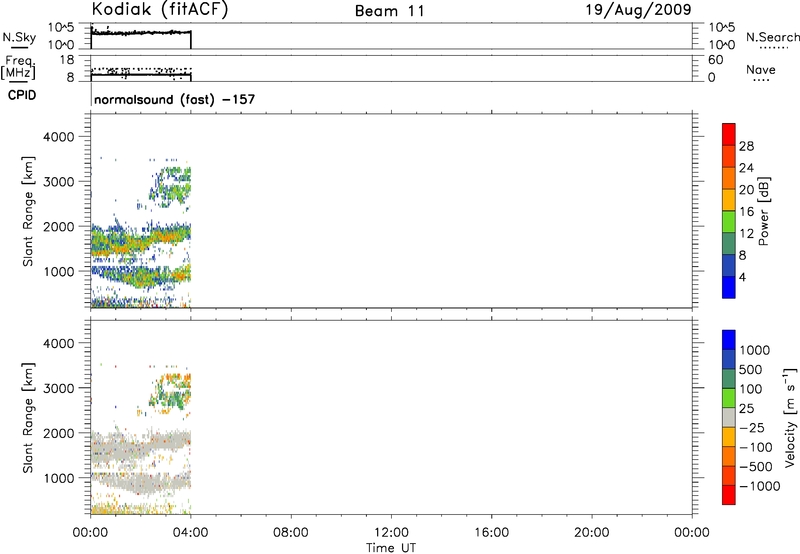
Task: Click the 'N.Search' legend label
Action: pos(772,37)
